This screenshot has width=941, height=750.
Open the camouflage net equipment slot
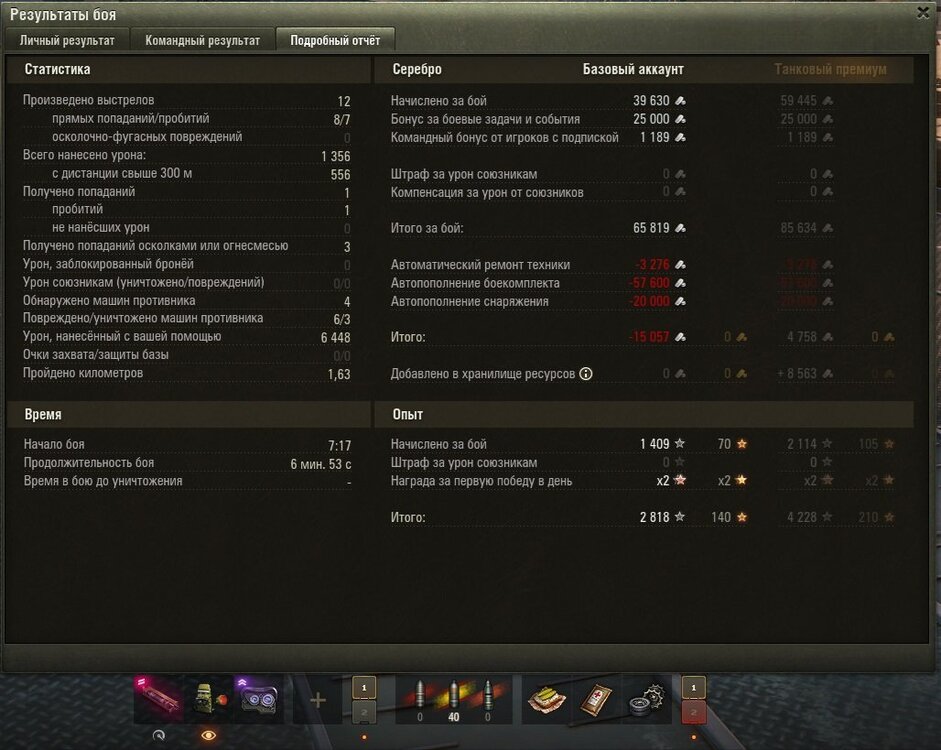[209, 699]
